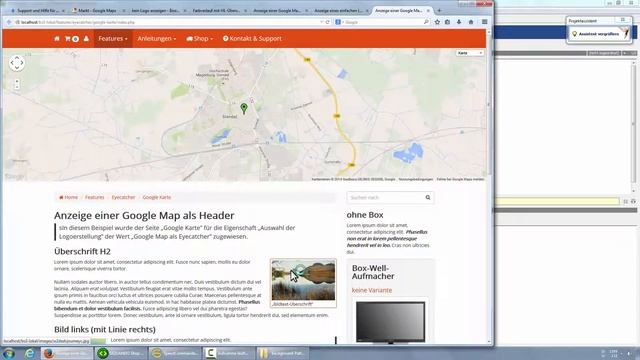Open the Karte map type dropdown

[470, 53]
